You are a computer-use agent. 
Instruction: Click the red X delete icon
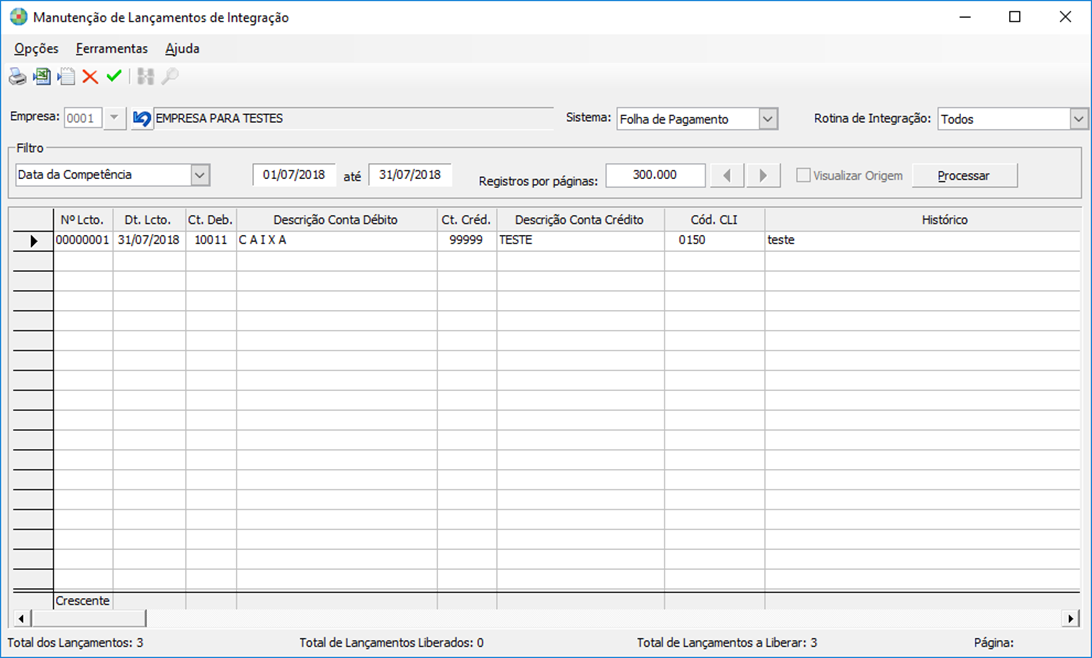tap(90, 77)
